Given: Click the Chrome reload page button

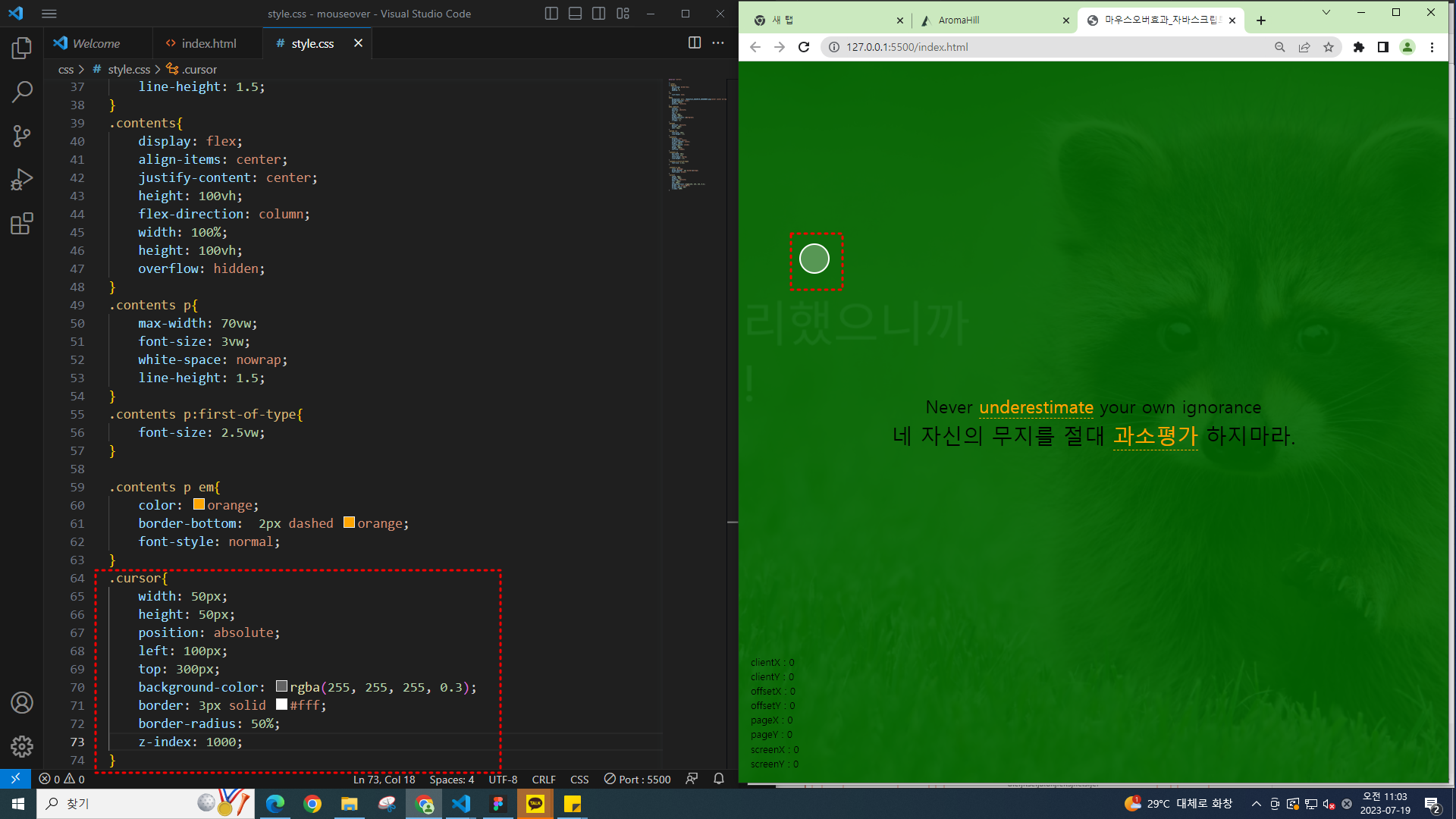Looking at the screenshot, I should click(x=804, y=47).
